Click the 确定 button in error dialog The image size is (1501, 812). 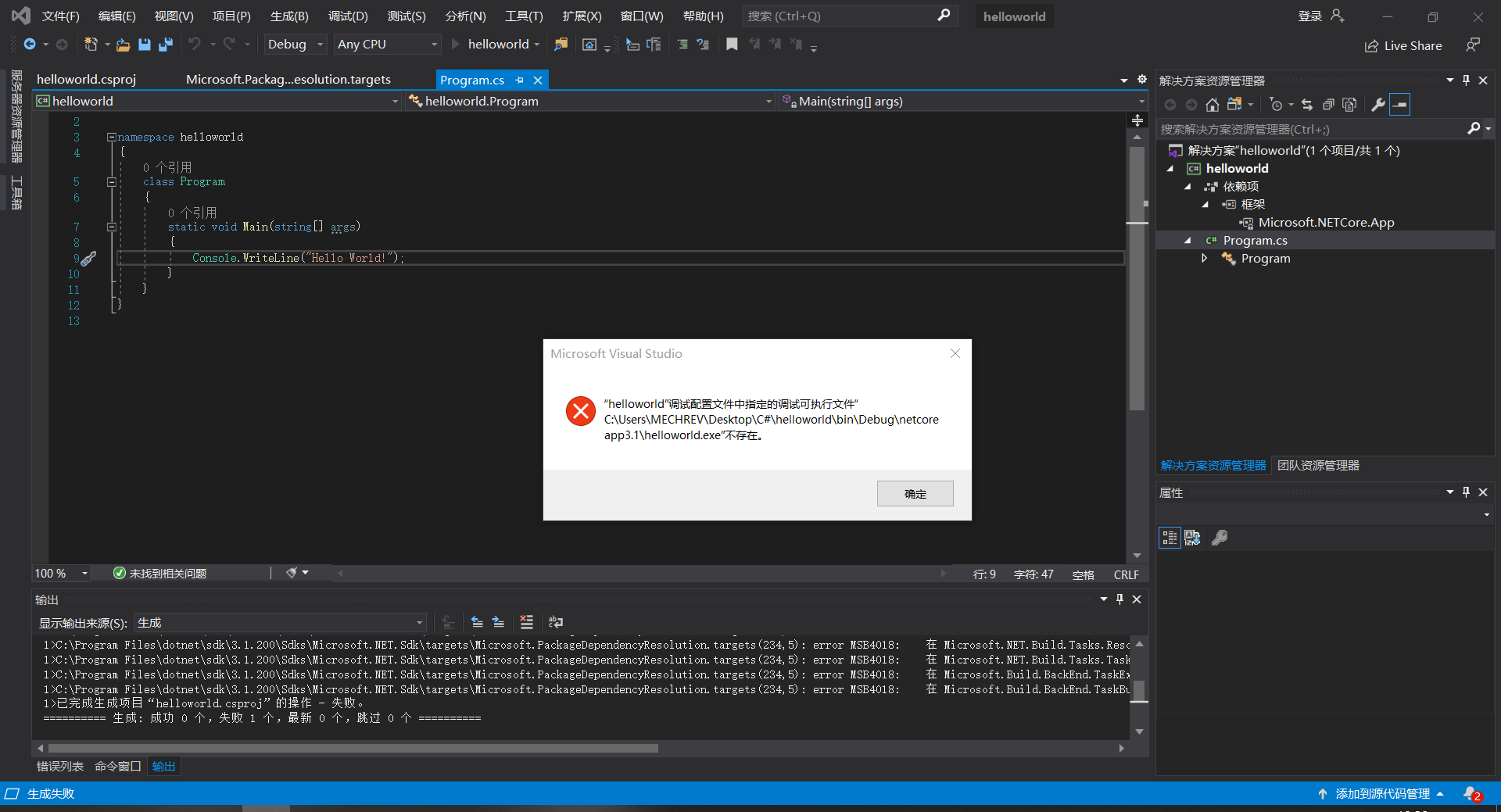[915, 493]
